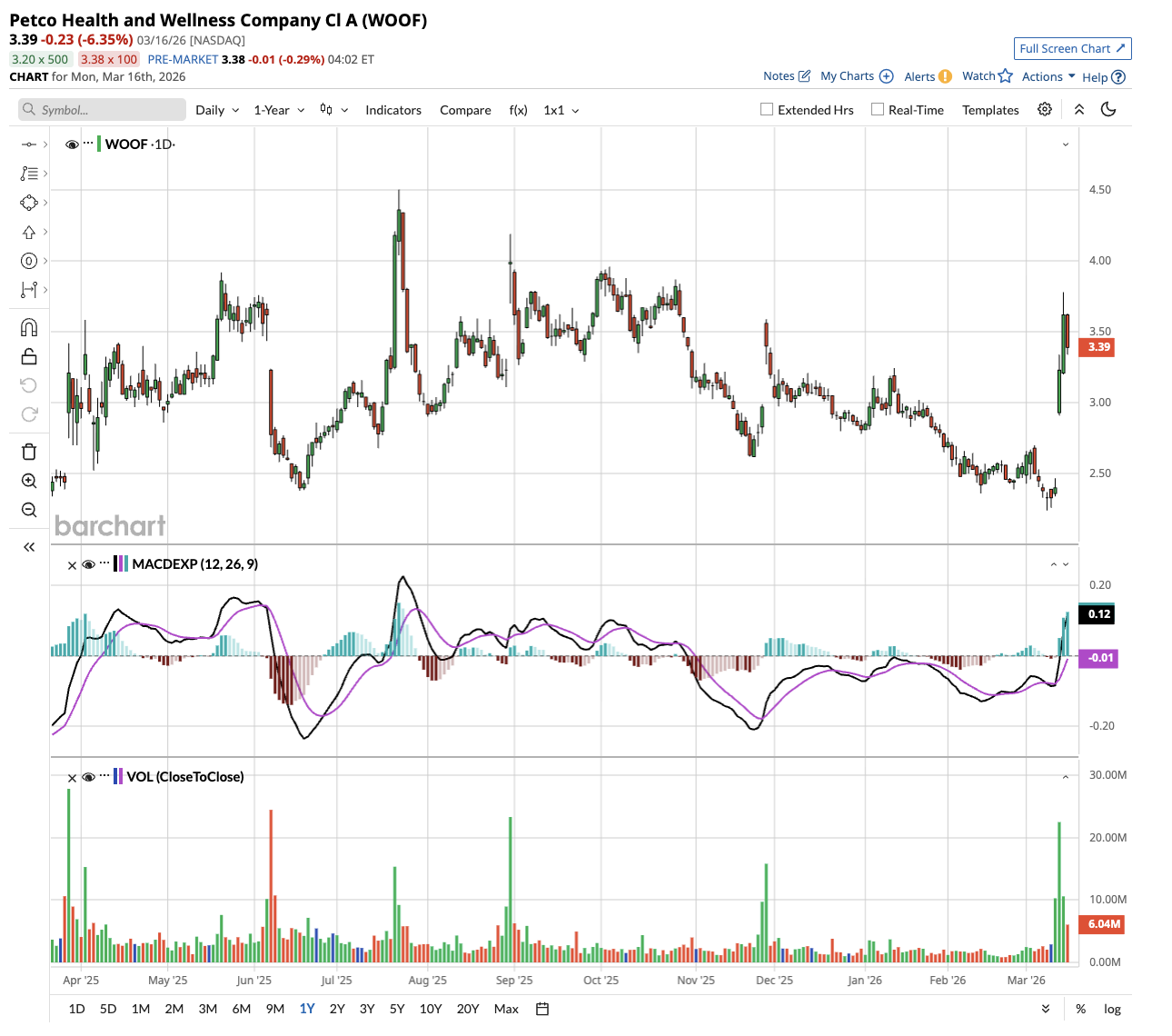Open the Fibonacci tools group
1172x1036 pixels.
(29, 174)
